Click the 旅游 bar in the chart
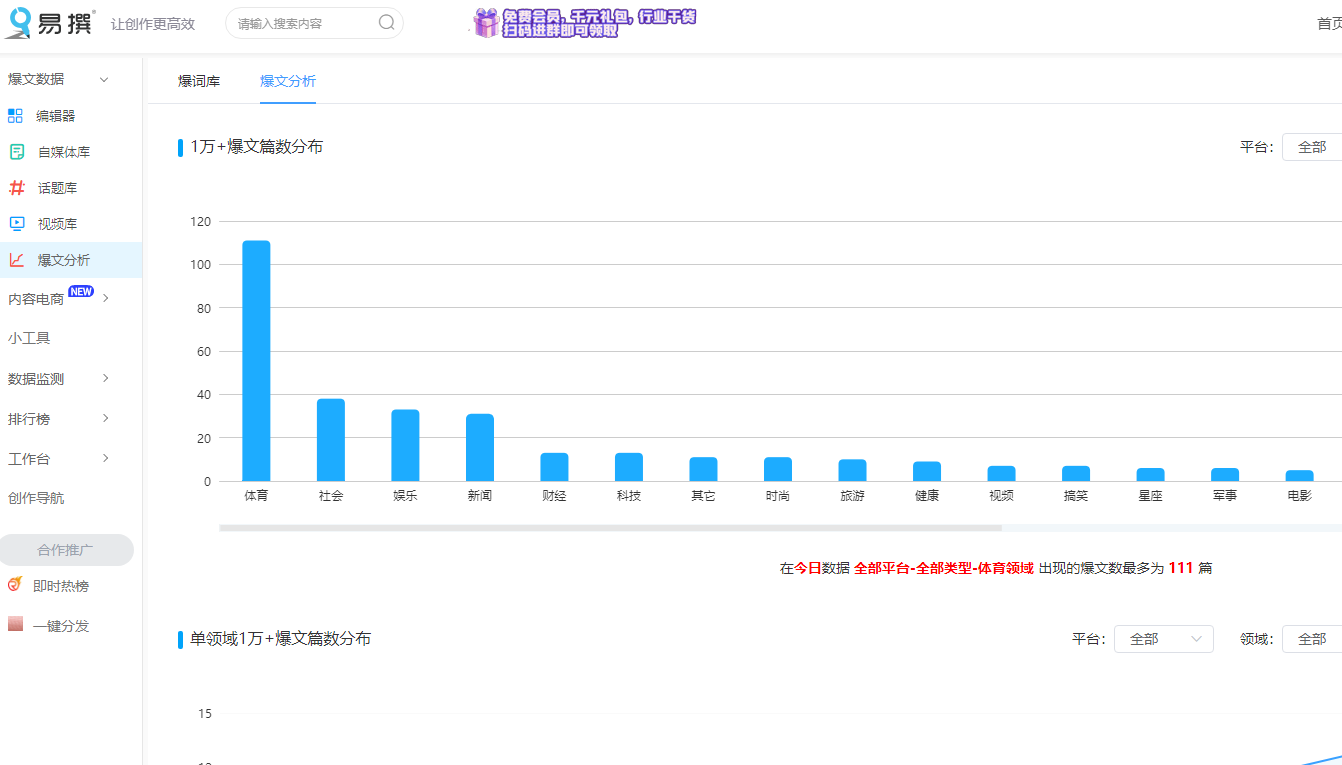This screenshot has width=1342, height=765. point(852,470)
